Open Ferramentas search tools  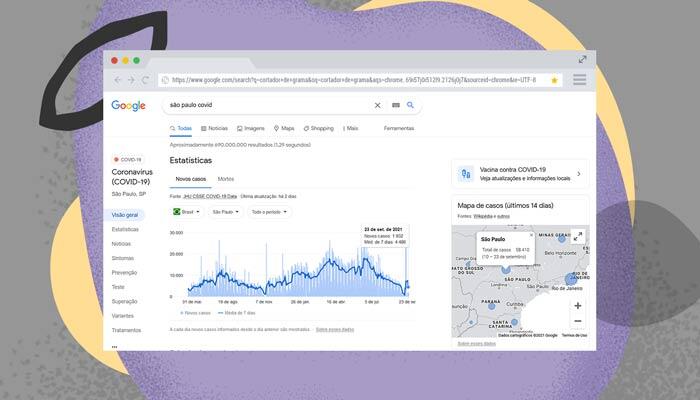[399, 129]
